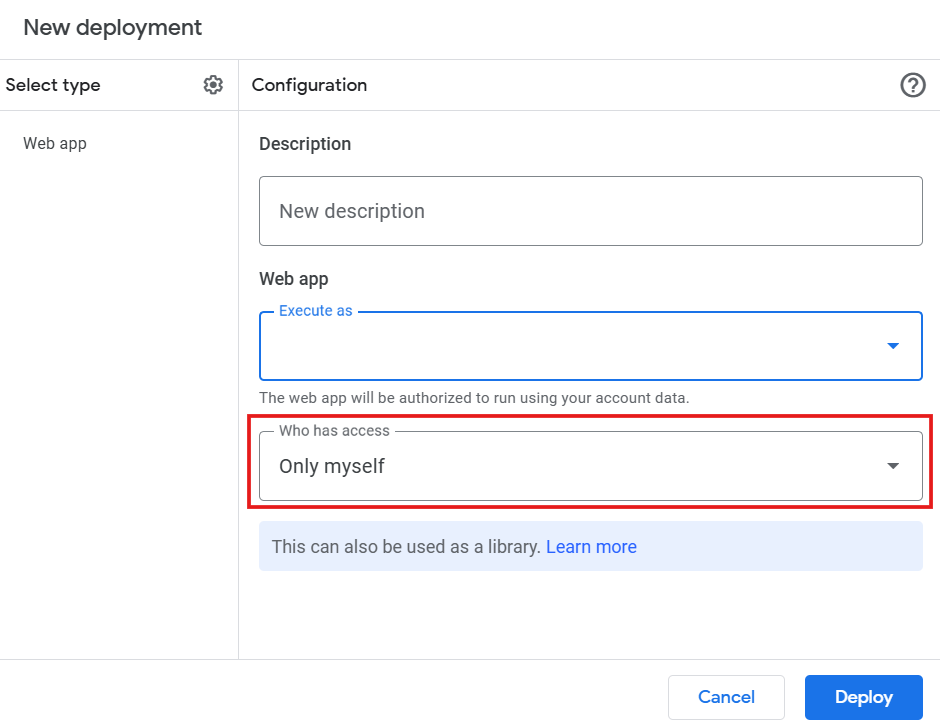Click the blue arrow in Execute as

click(893, 346)
